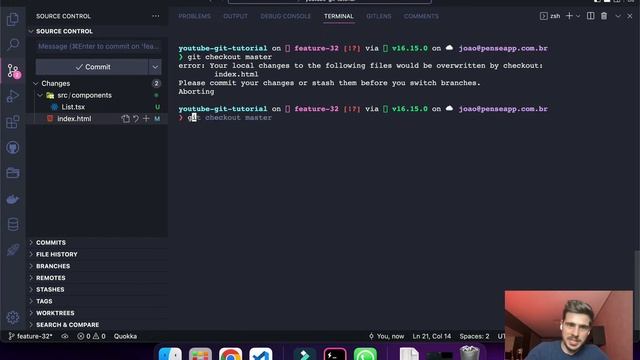Kill terminal with trash icon
640x360 pixels.
point(604,16)
